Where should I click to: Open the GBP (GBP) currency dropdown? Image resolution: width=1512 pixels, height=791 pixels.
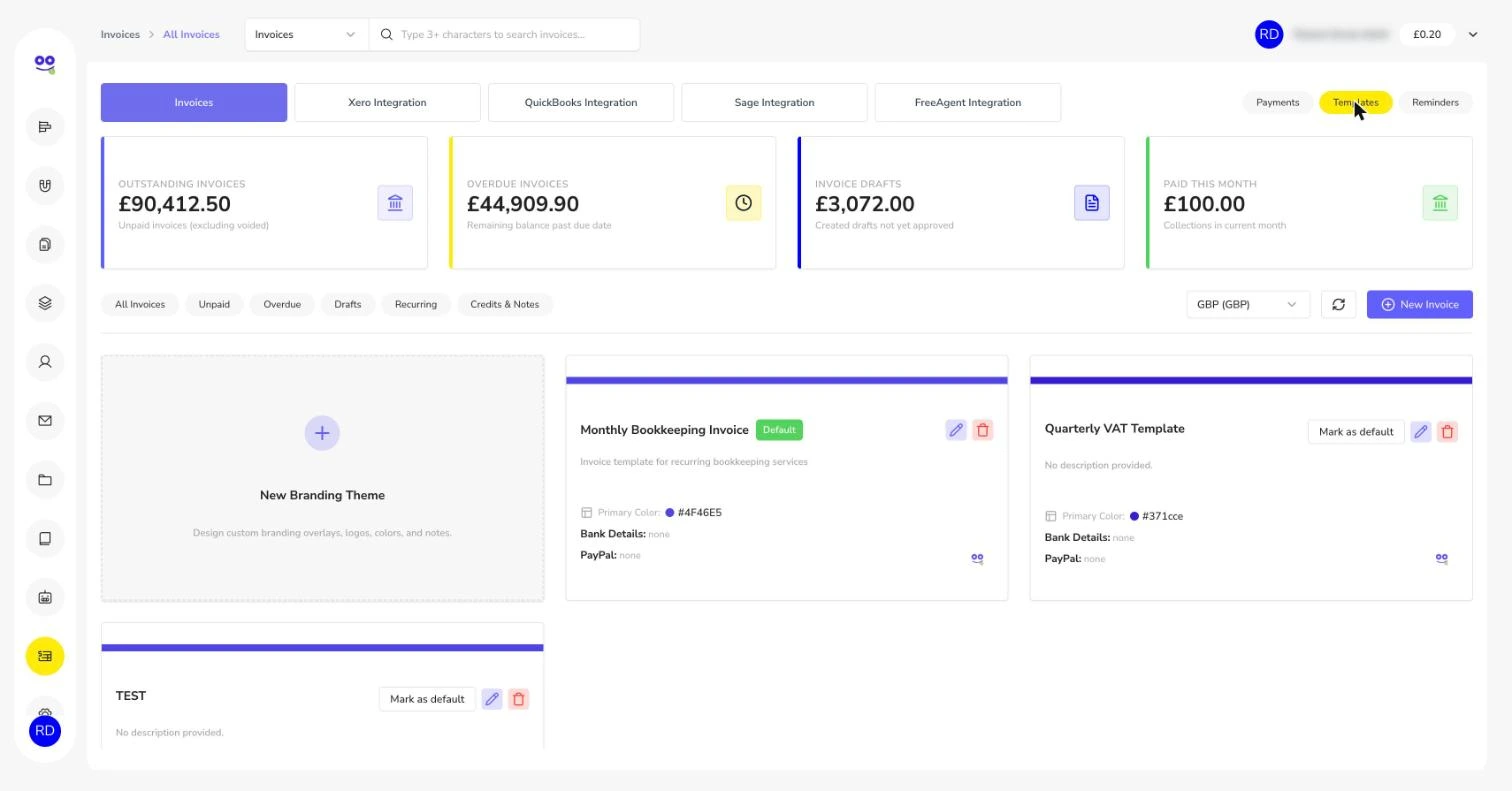click(1248, 304)
